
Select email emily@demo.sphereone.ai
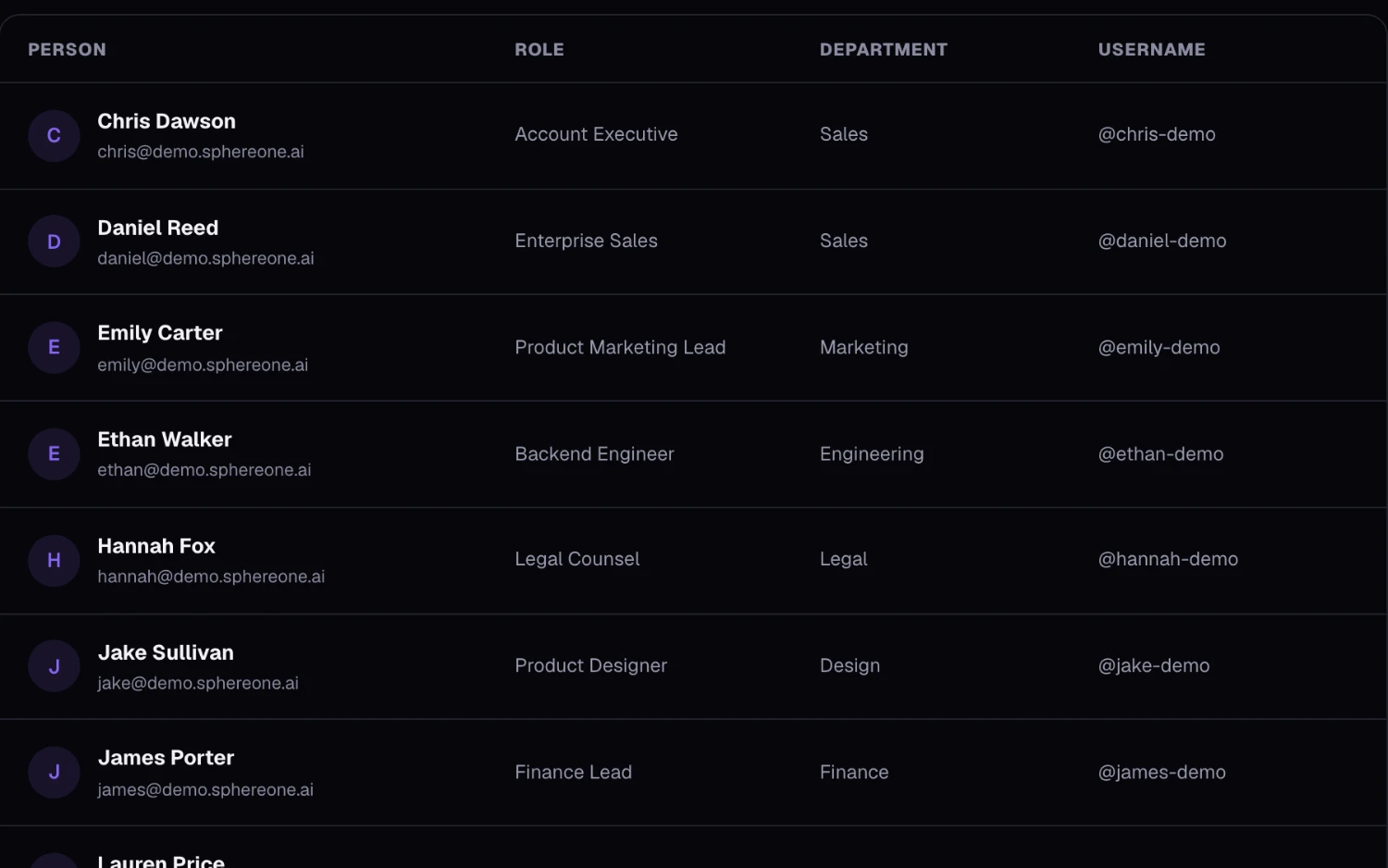203,365
